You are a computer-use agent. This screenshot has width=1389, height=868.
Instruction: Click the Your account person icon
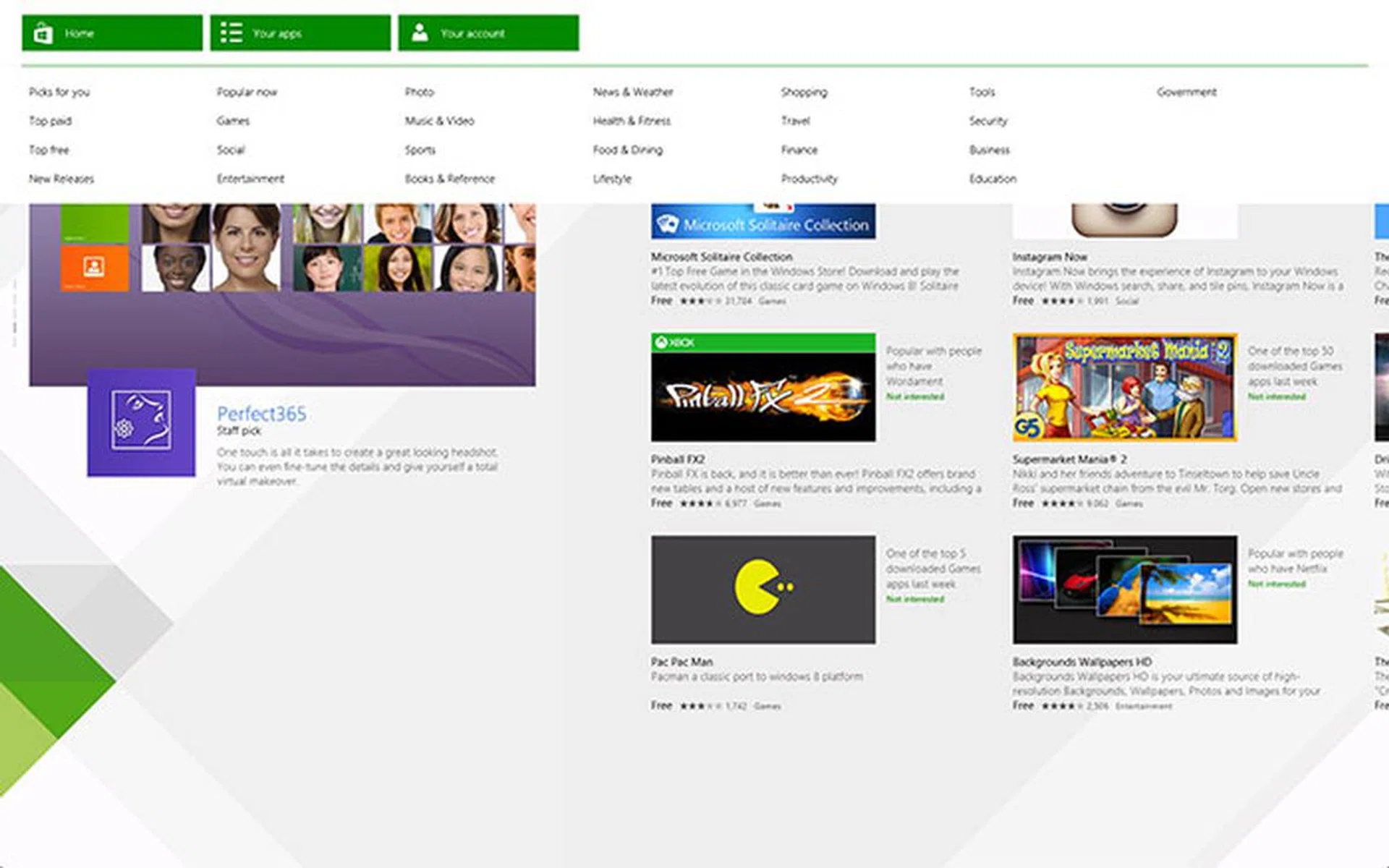[420, 33]
